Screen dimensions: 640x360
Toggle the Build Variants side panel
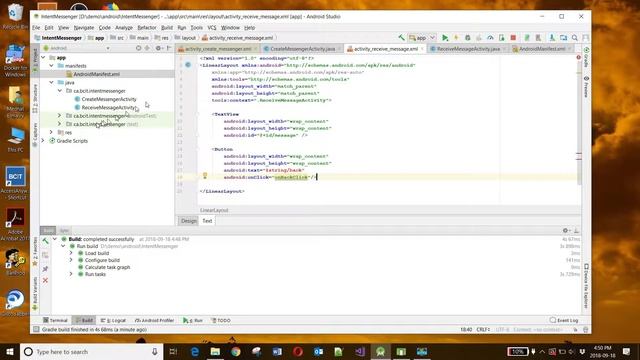35,293
